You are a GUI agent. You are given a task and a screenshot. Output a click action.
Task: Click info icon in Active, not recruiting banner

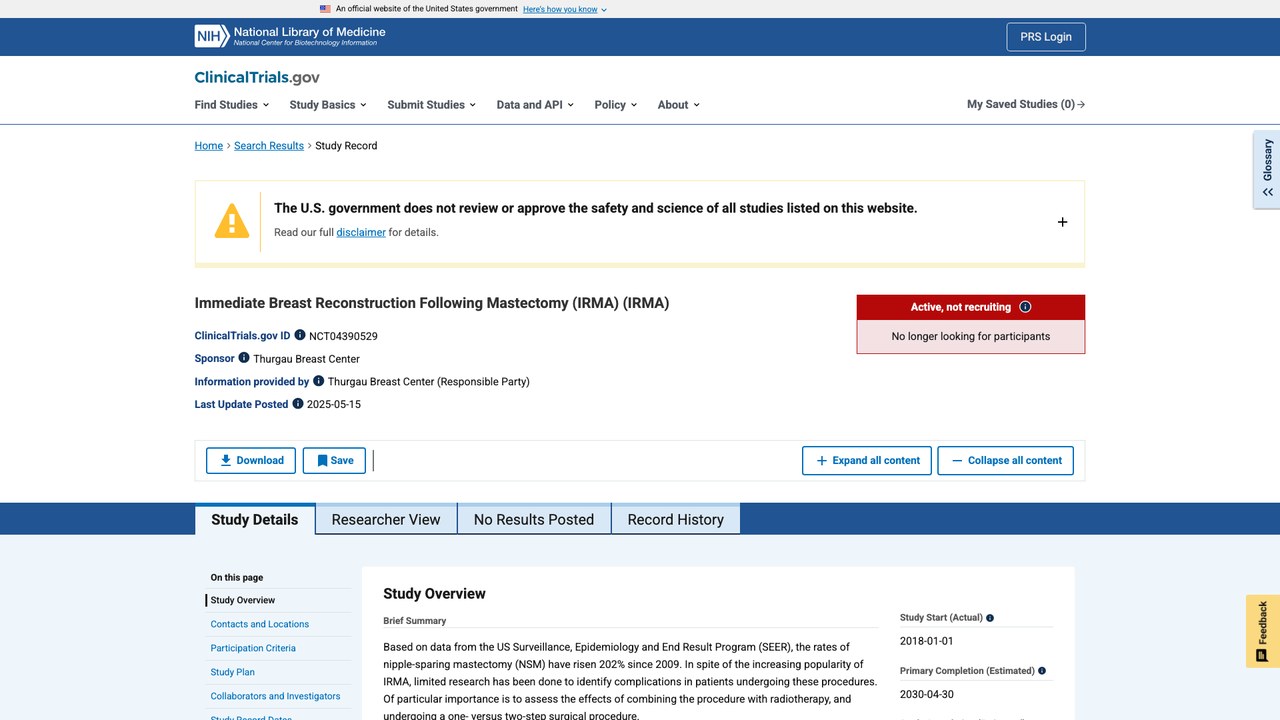tap(1025, 307)
